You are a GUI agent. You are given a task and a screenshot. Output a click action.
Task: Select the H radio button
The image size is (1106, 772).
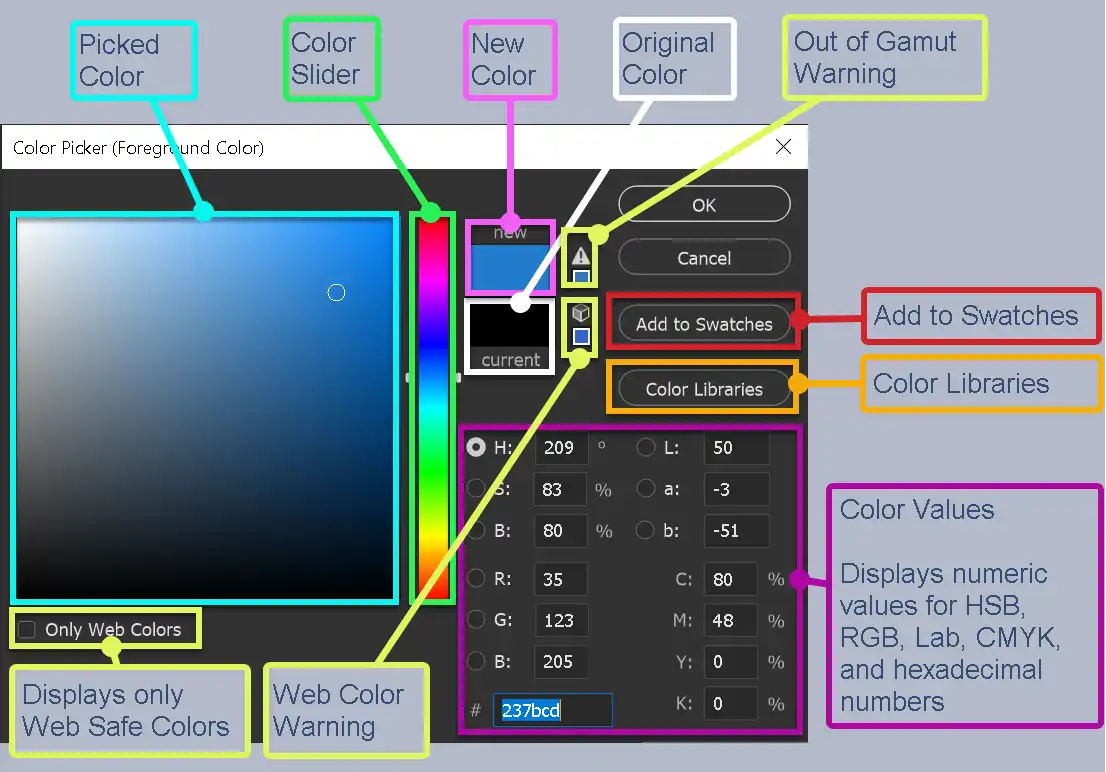coord(477,448)
